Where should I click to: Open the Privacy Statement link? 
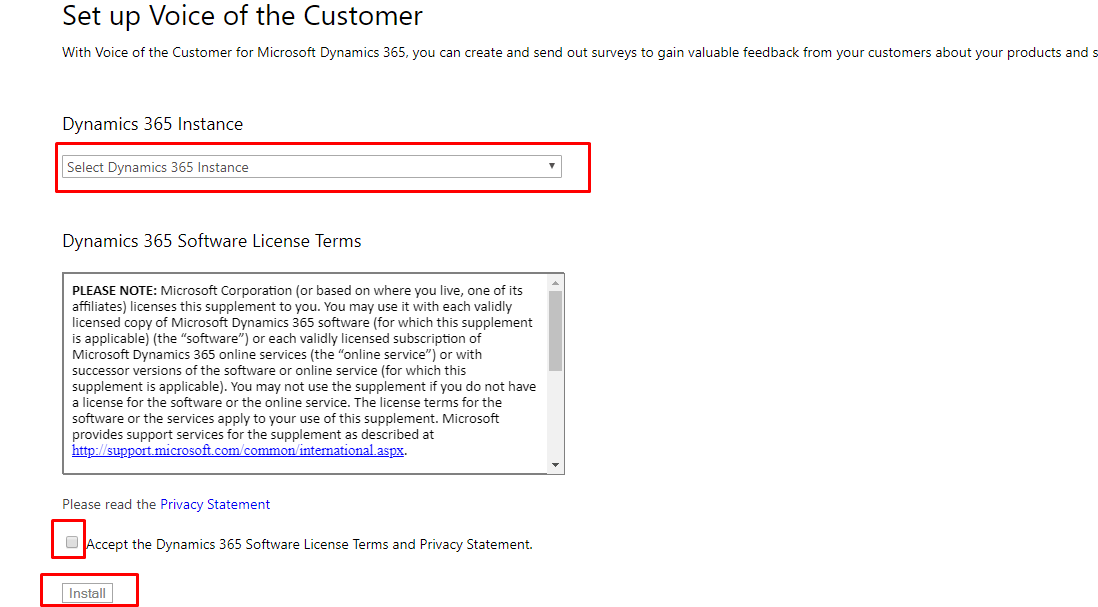215,504
